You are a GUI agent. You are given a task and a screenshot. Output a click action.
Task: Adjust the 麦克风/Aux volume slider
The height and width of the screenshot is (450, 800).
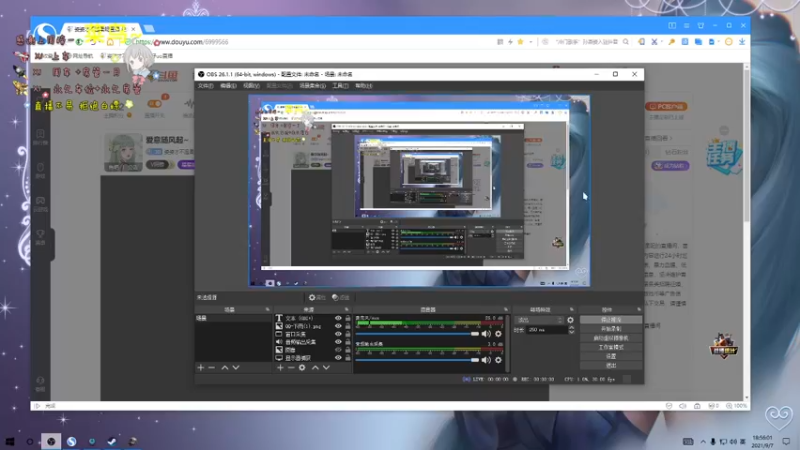pos(417,334)
